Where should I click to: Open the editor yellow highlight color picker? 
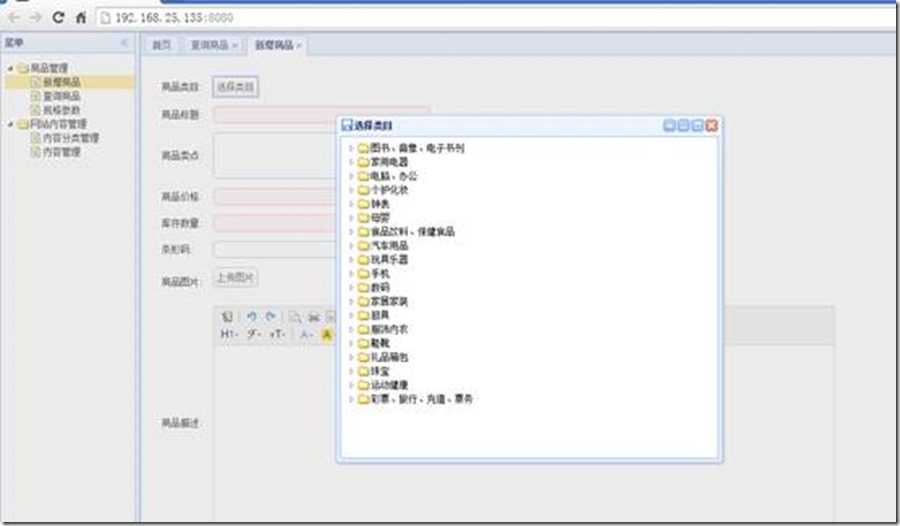coord(327,334)
